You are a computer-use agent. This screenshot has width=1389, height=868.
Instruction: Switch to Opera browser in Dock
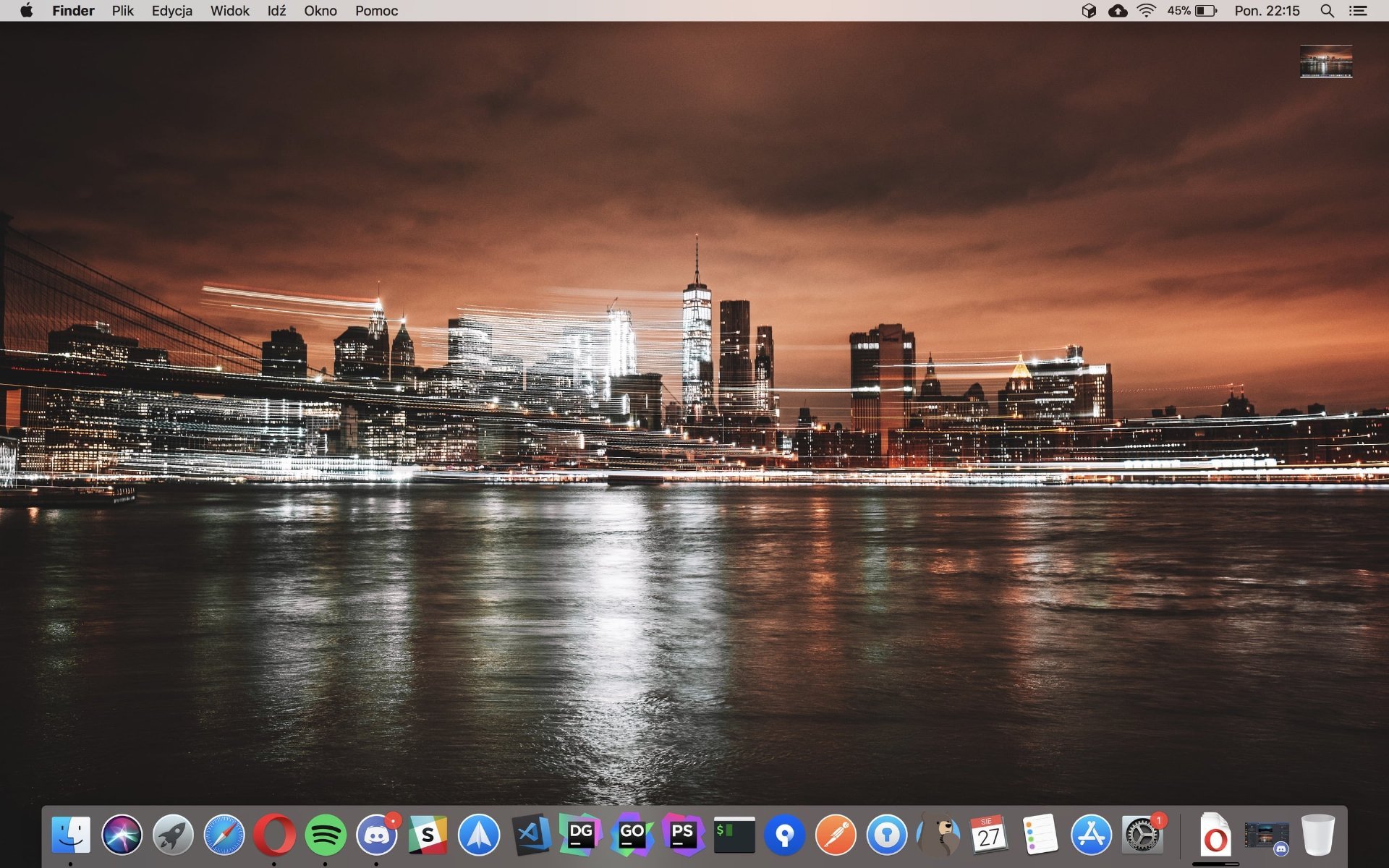click(x=274, y=835)
